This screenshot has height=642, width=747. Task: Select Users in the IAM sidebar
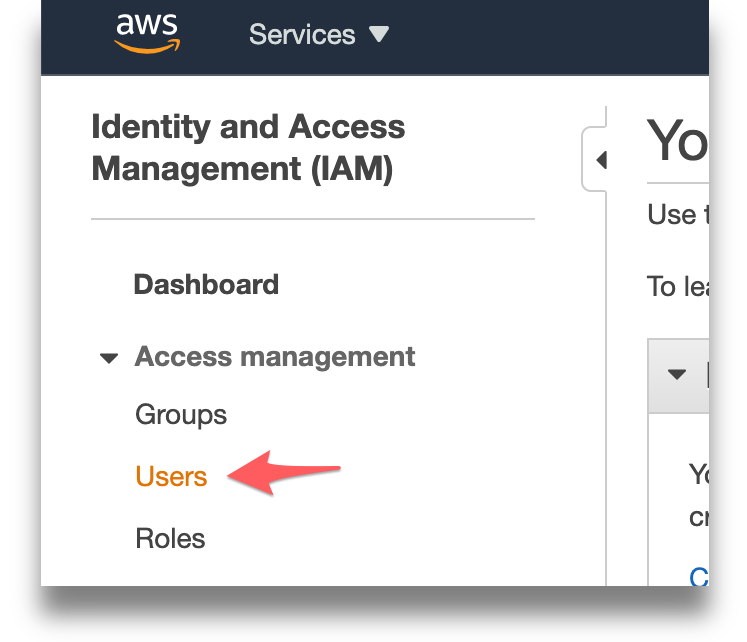click(172, 476)
